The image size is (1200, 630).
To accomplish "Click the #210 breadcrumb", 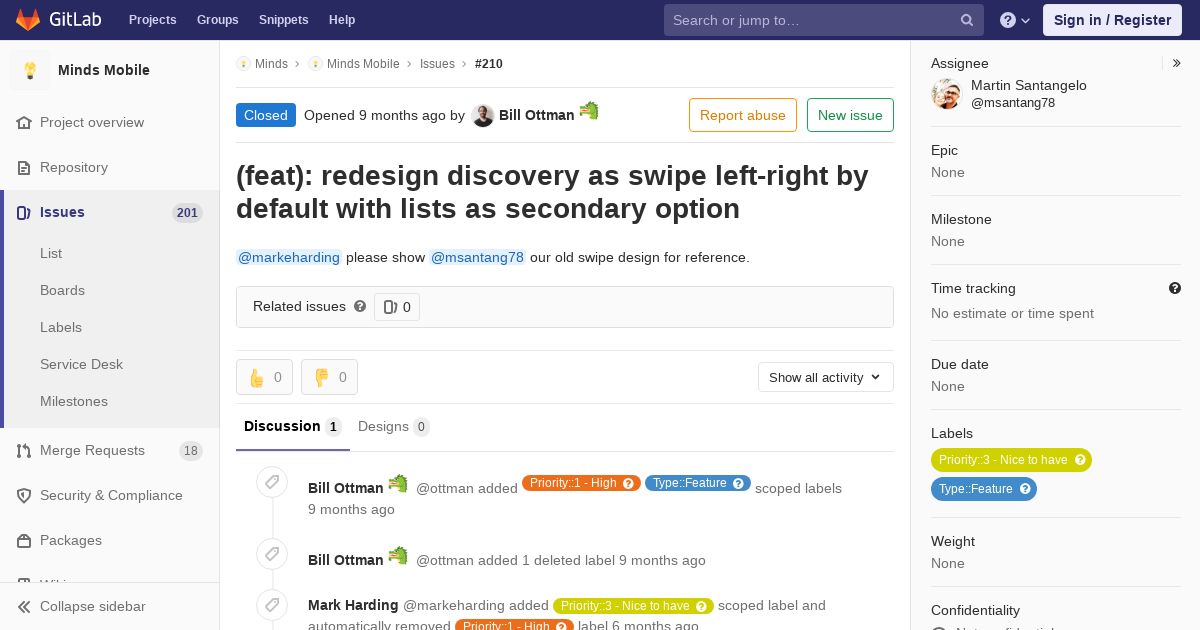I will click(489, 63).
